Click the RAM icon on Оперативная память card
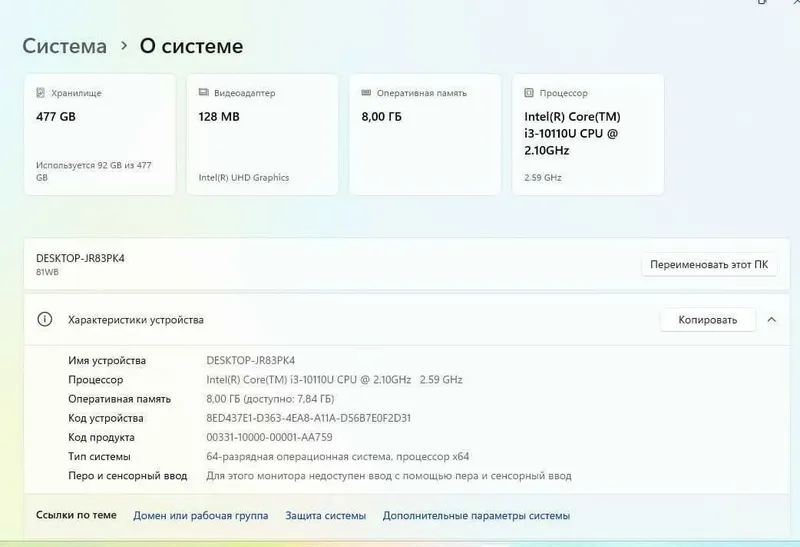The width and height of the screenshot is (800, 547). (x=366, y=92)
